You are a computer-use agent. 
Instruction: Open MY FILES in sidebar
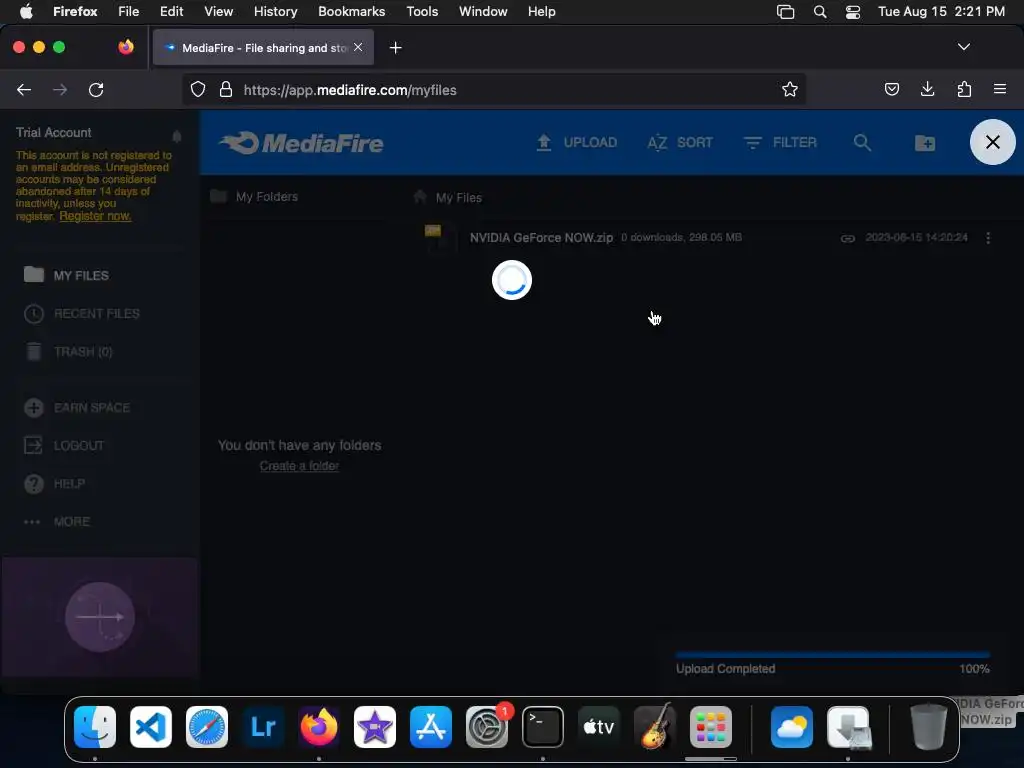click(66, 275)
